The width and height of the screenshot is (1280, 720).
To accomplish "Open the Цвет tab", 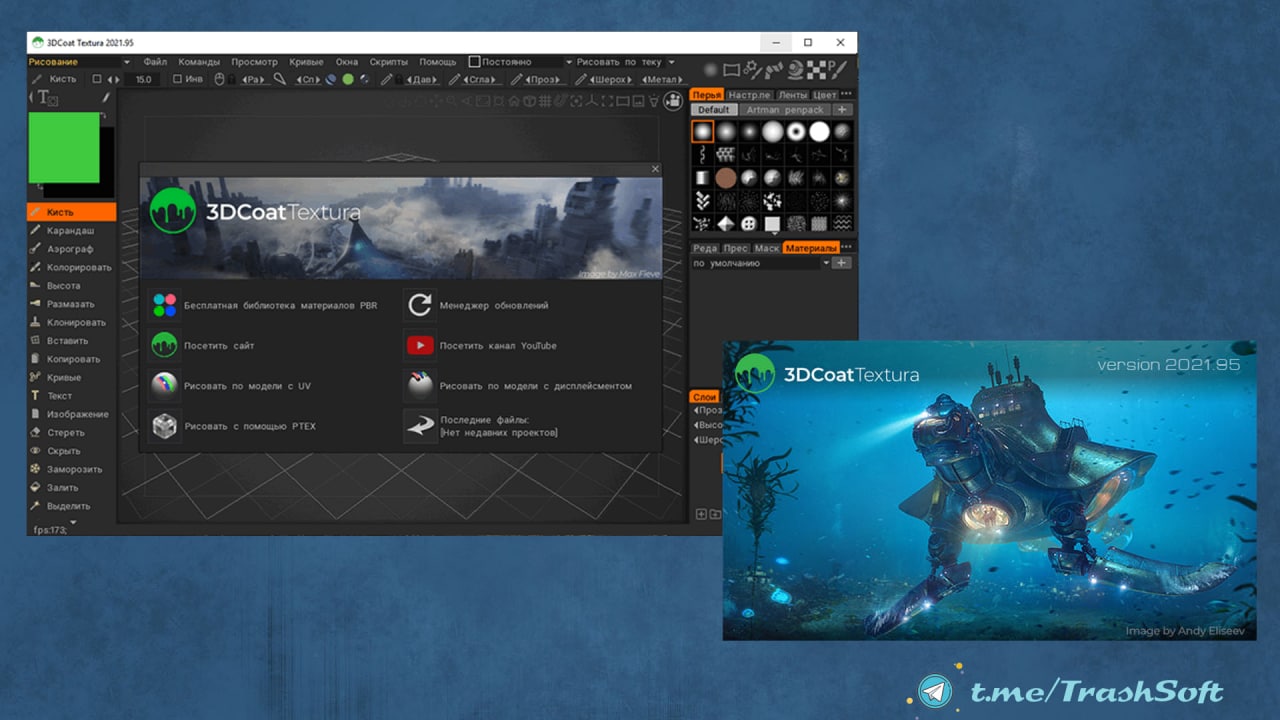I will pyautogui.click(x=825, y=95).
